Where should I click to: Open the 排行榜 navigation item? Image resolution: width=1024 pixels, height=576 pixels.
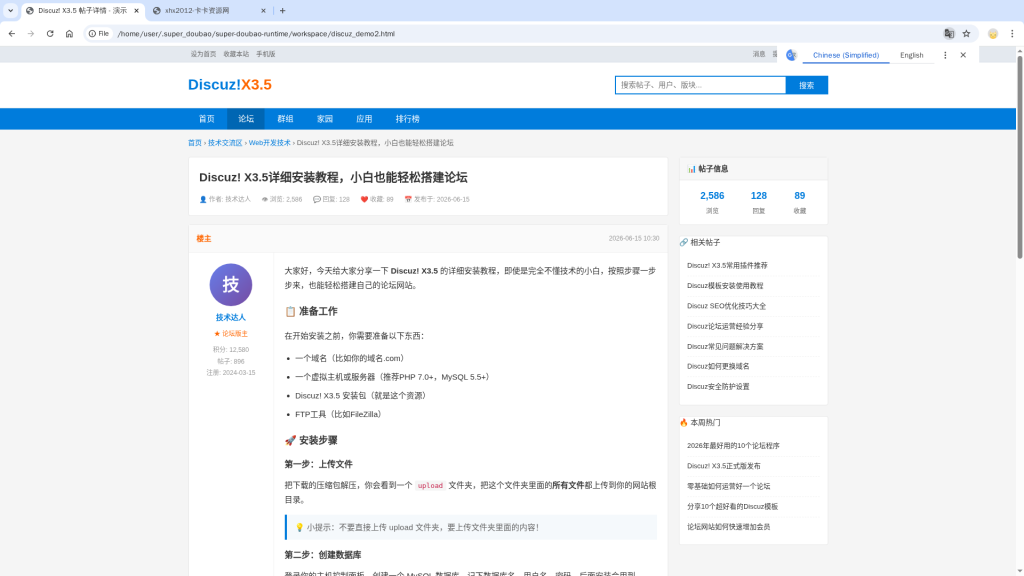408,119
